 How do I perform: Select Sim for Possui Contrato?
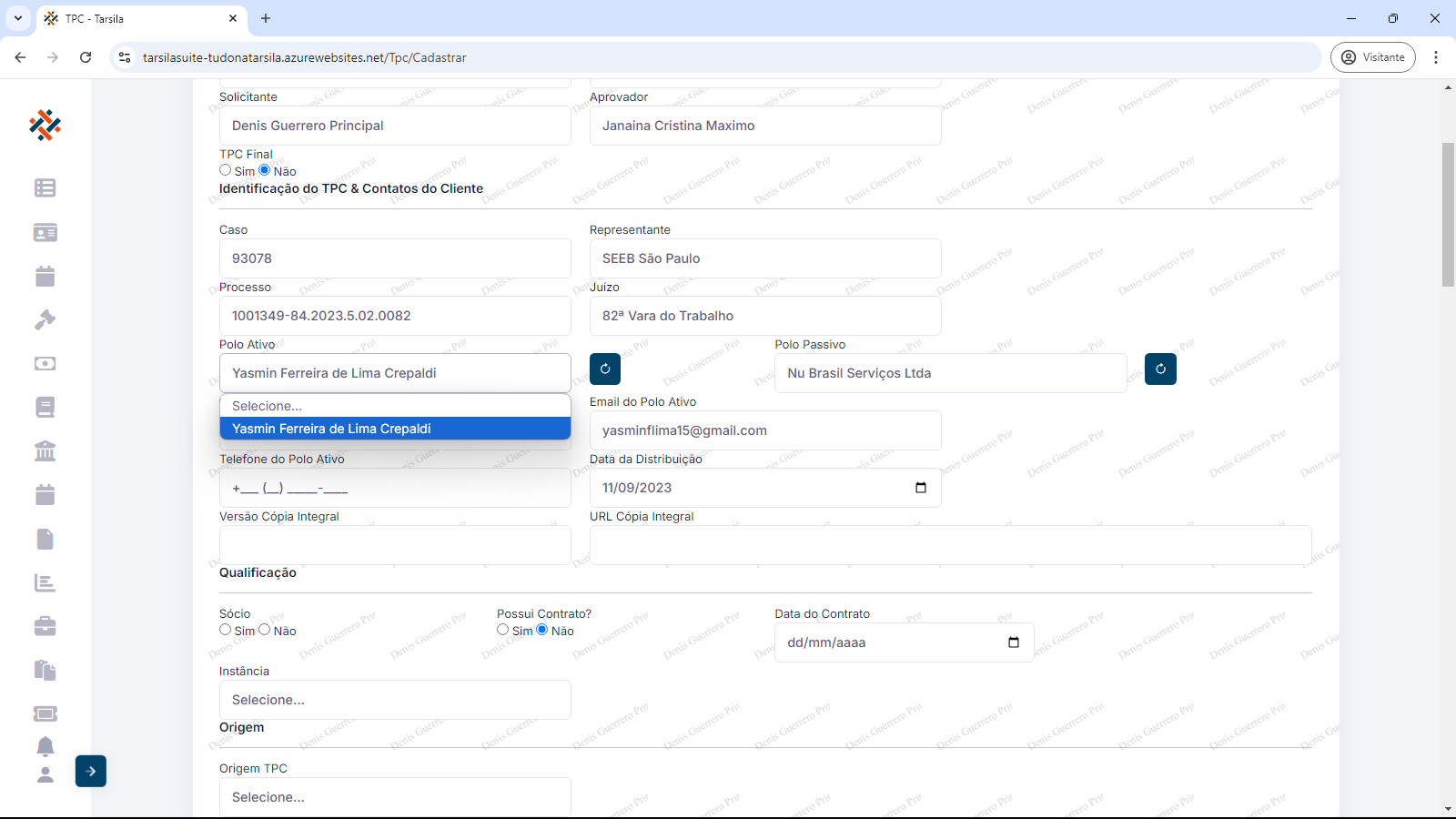click(503, 630)
